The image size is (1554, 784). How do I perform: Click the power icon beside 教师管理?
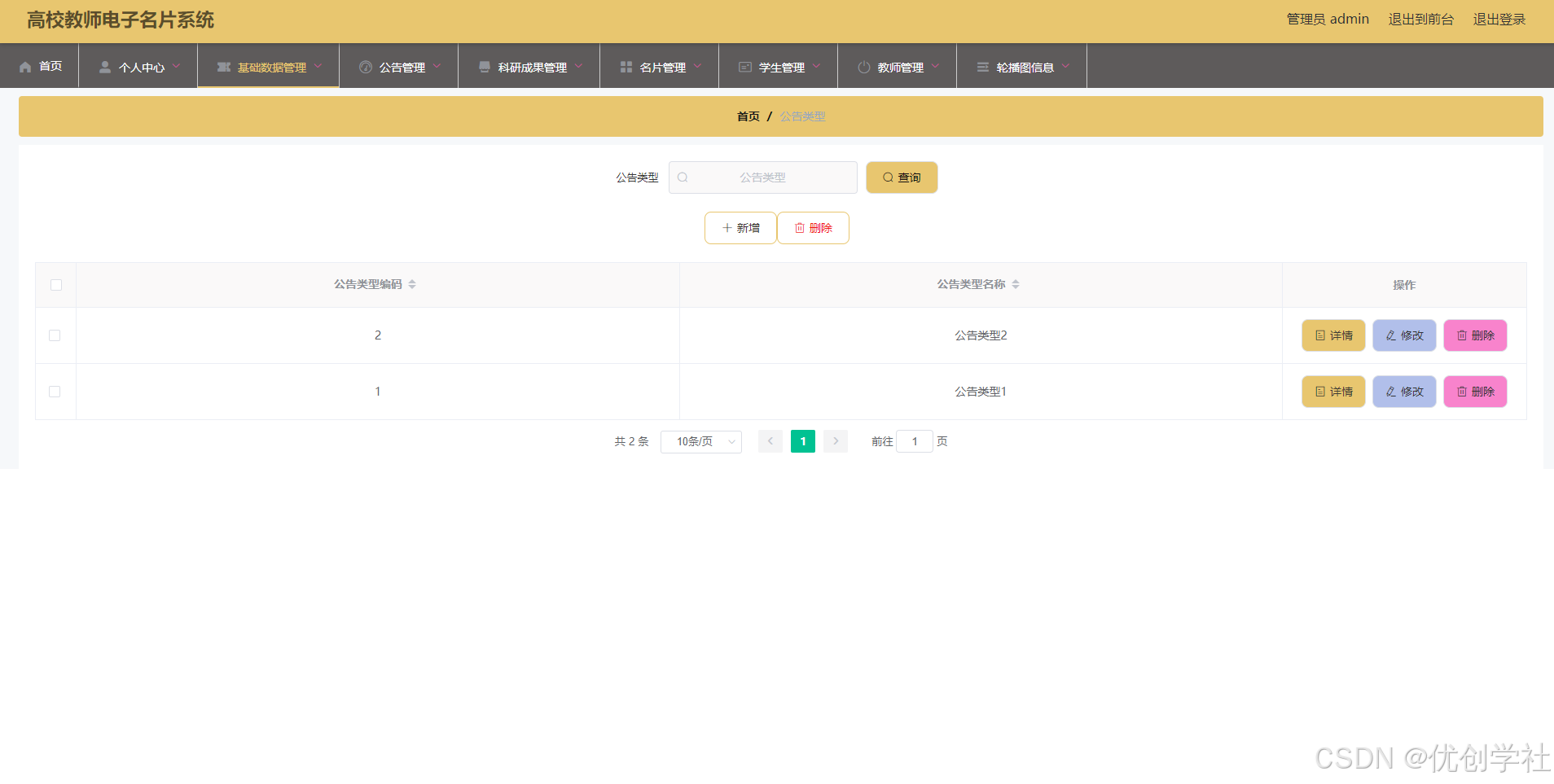click(x=864, y=67)
